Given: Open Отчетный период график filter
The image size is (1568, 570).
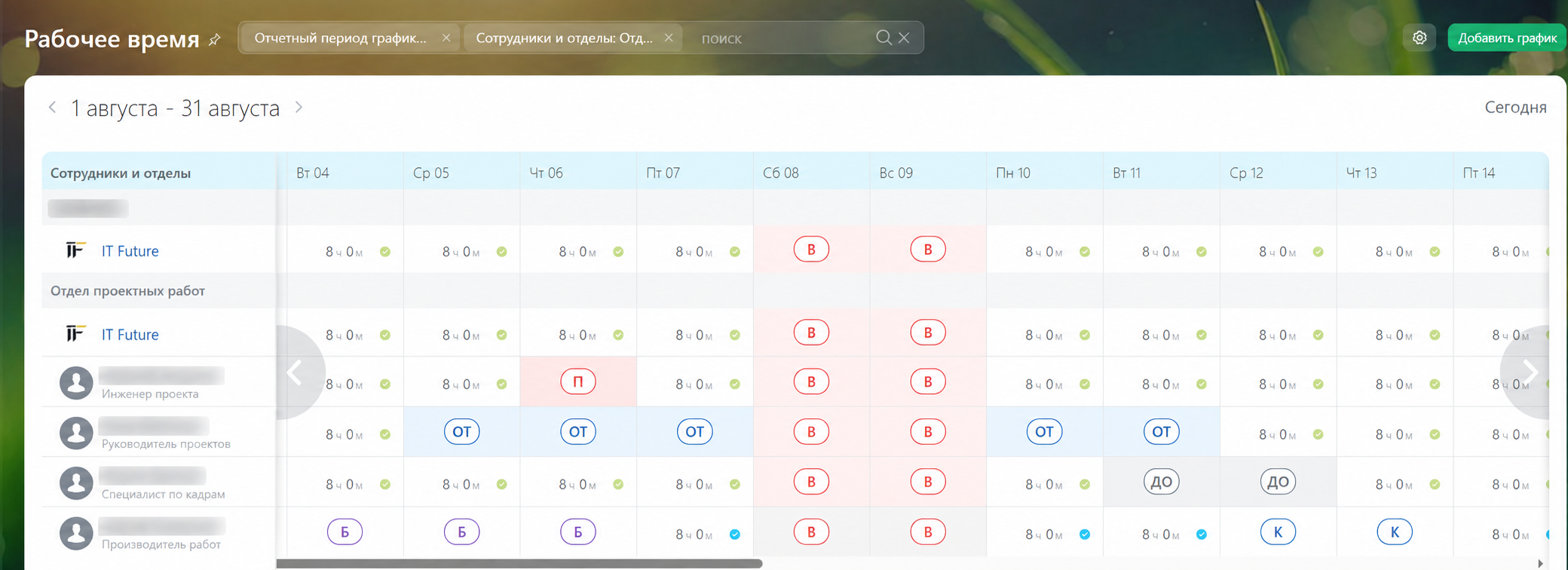Looking at the screenshot, I should (341, 38).
